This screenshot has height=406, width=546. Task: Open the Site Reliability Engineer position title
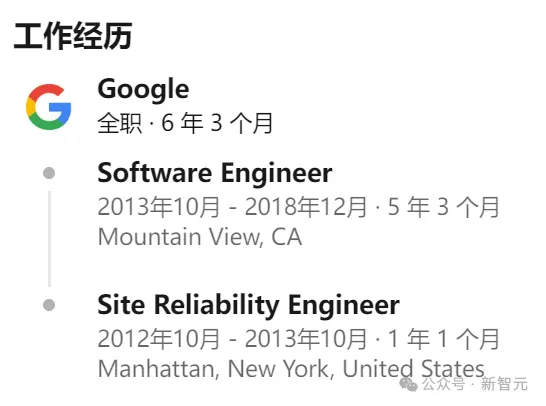pyautogui.click(x=249, y=305)
